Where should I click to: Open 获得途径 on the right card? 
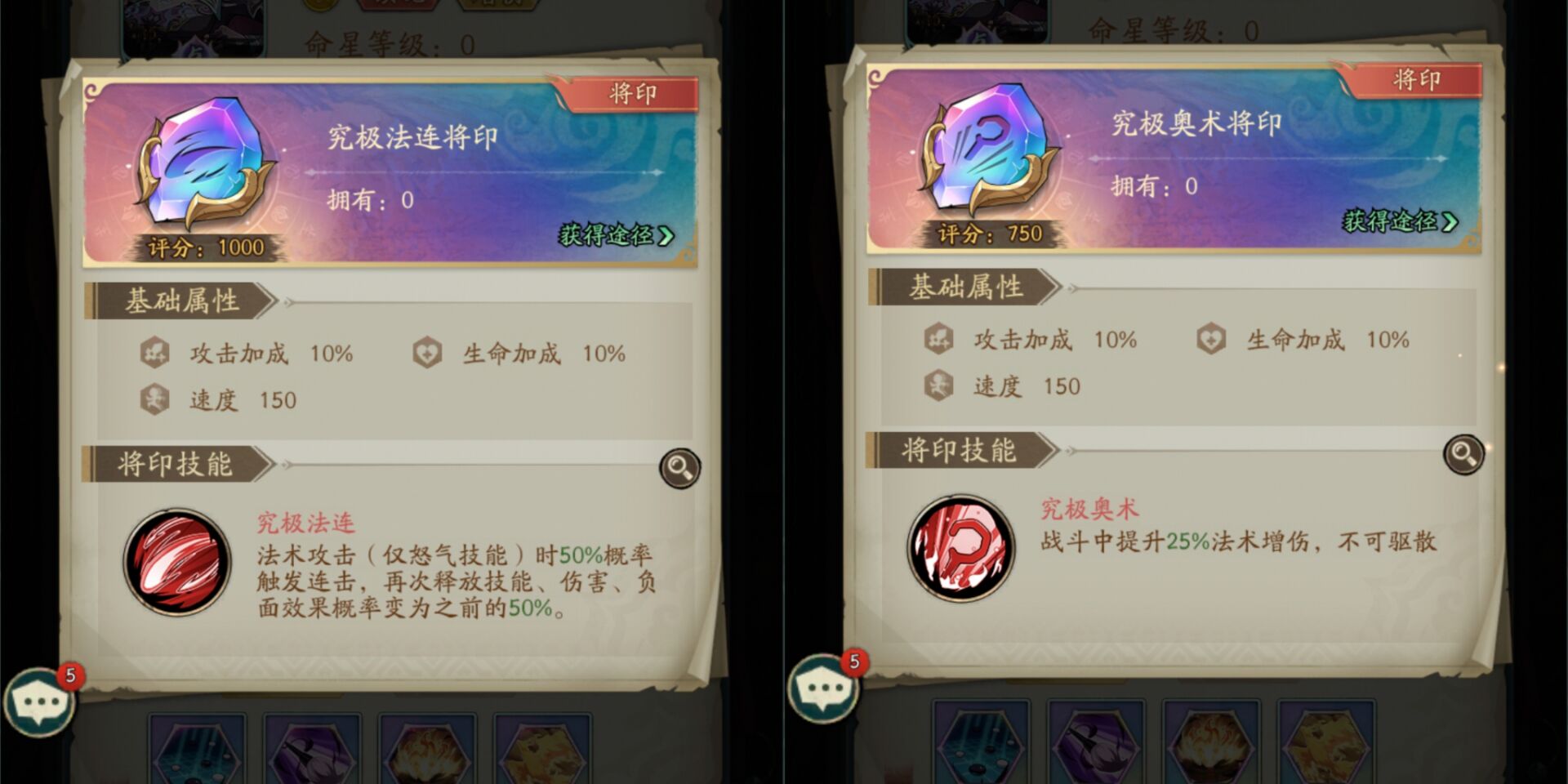pyautogui.click(x=1401, y=221)
